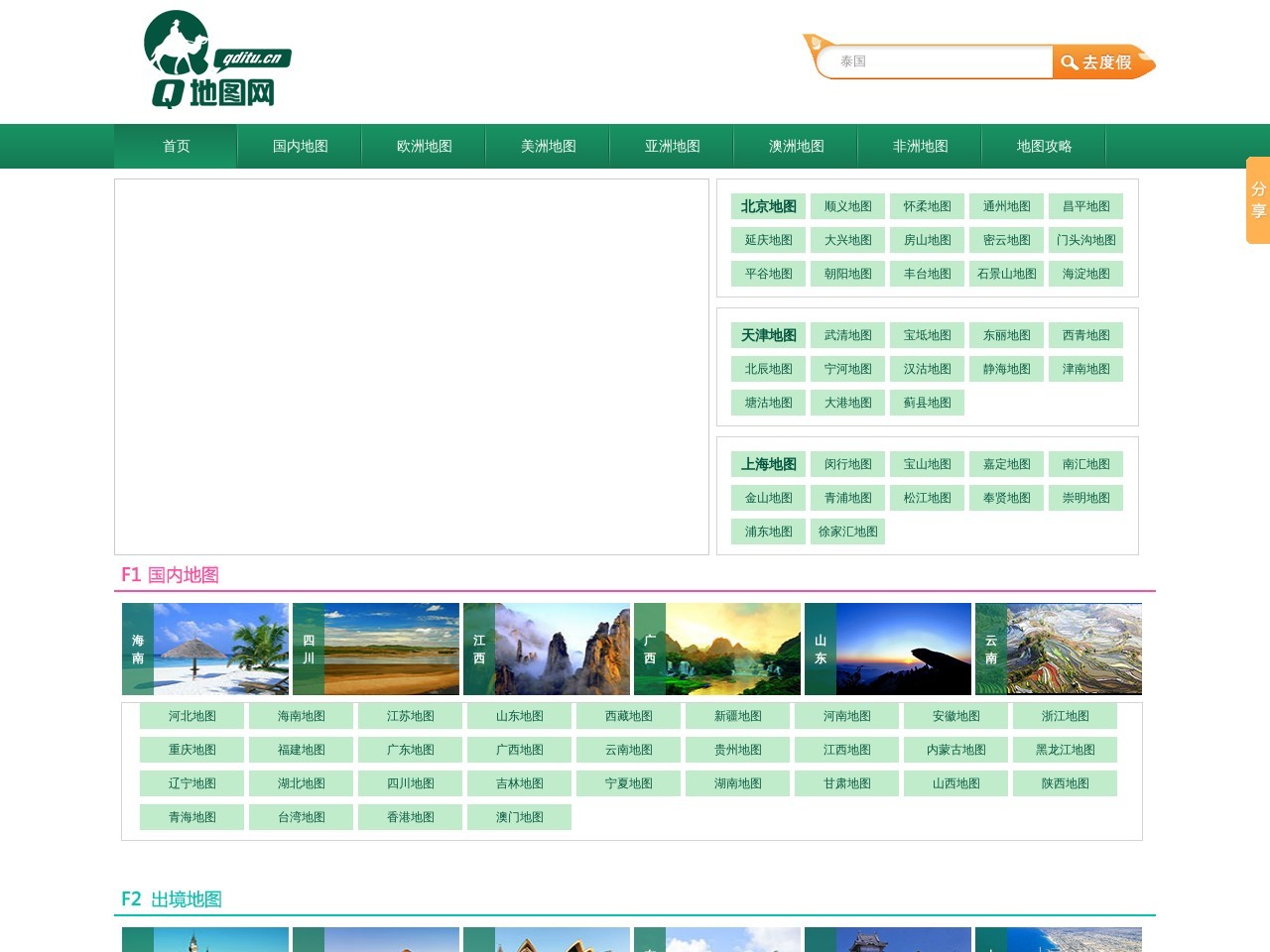Open the 美洲地图 navigation tab
1270x952 pixels.
tap(548, 146)
